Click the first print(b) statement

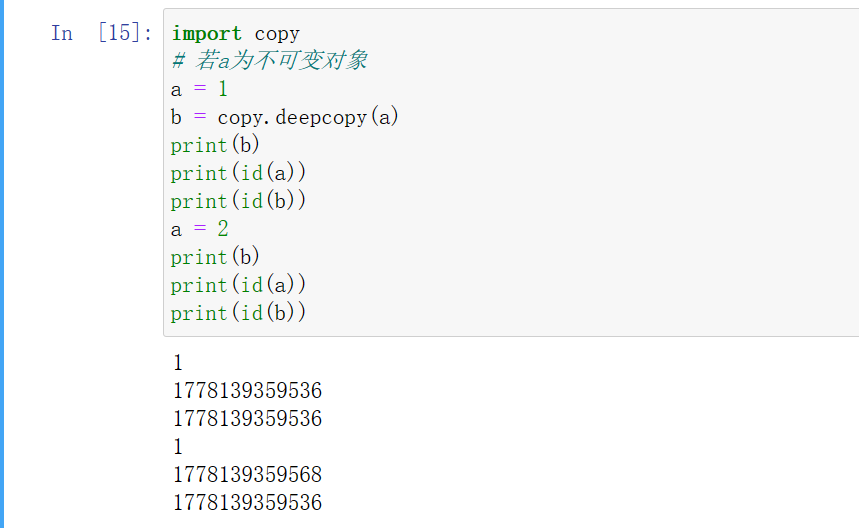215,145
